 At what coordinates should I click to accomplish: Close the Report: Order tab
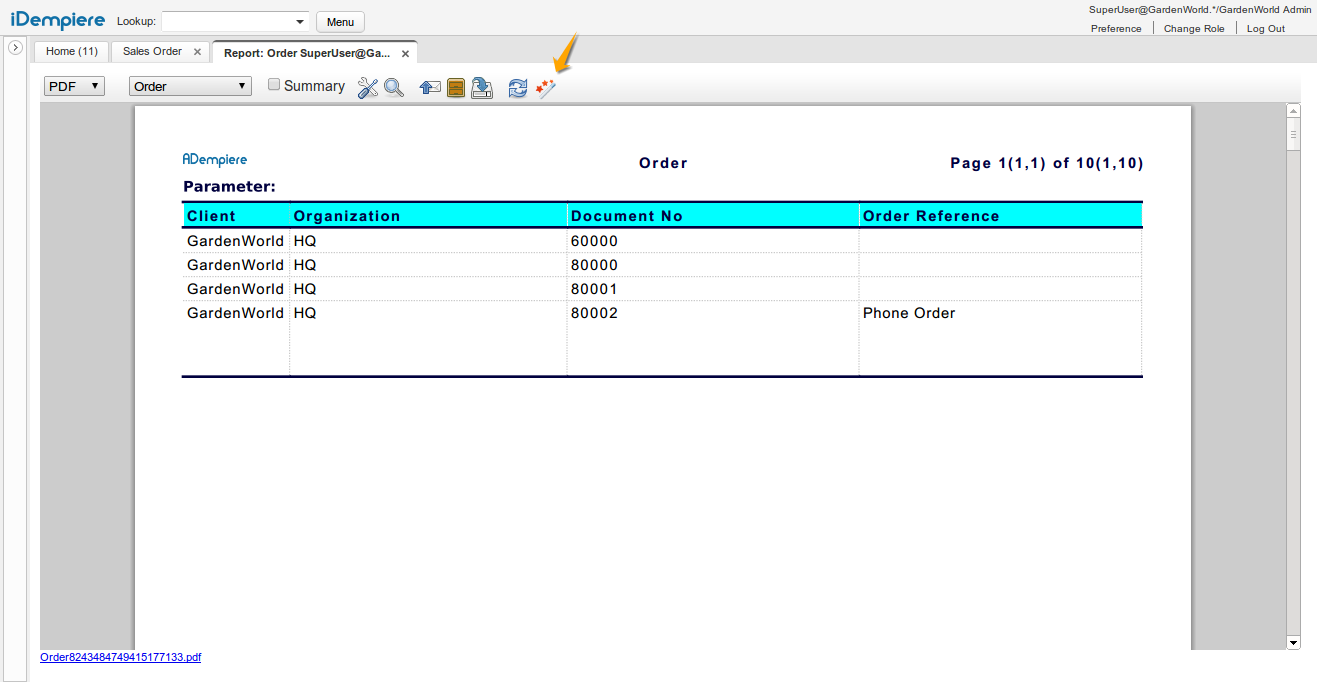point(405,53)
